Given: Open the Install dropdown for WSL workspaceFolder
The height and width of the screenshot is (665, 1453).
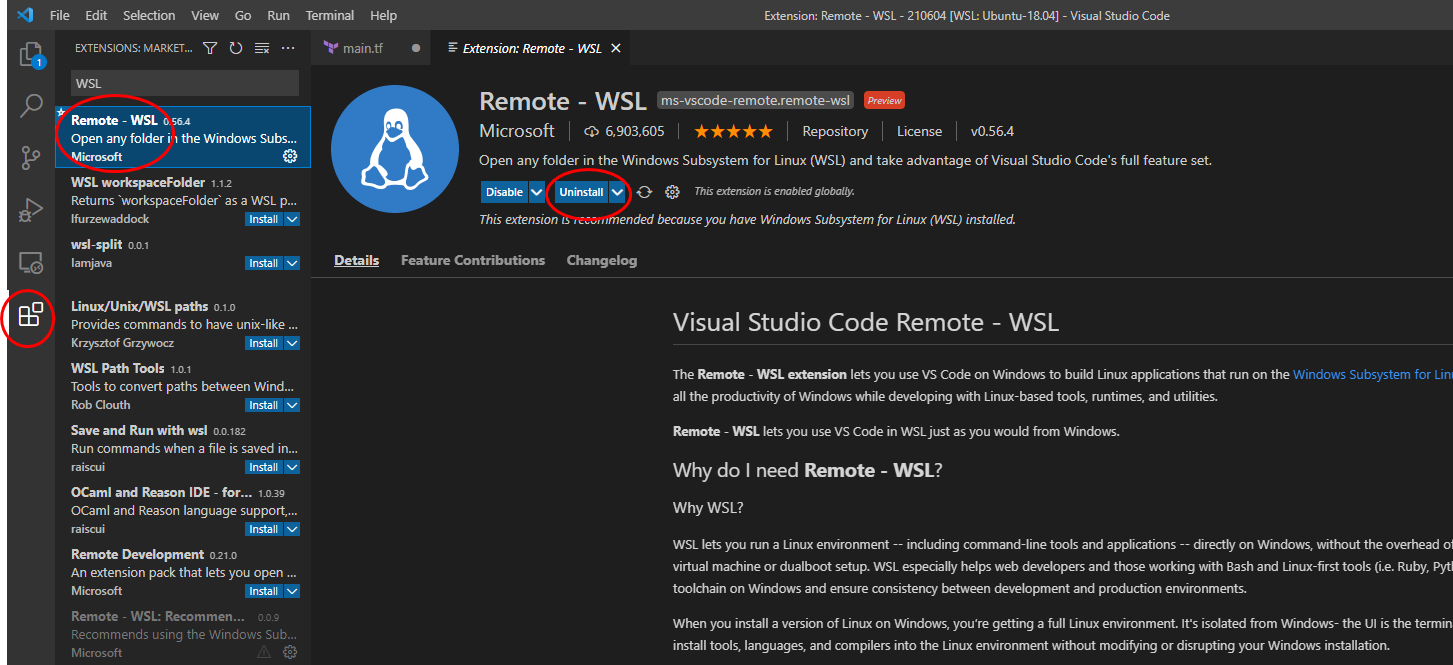Looking at the screenshot, I should [292, 219].
